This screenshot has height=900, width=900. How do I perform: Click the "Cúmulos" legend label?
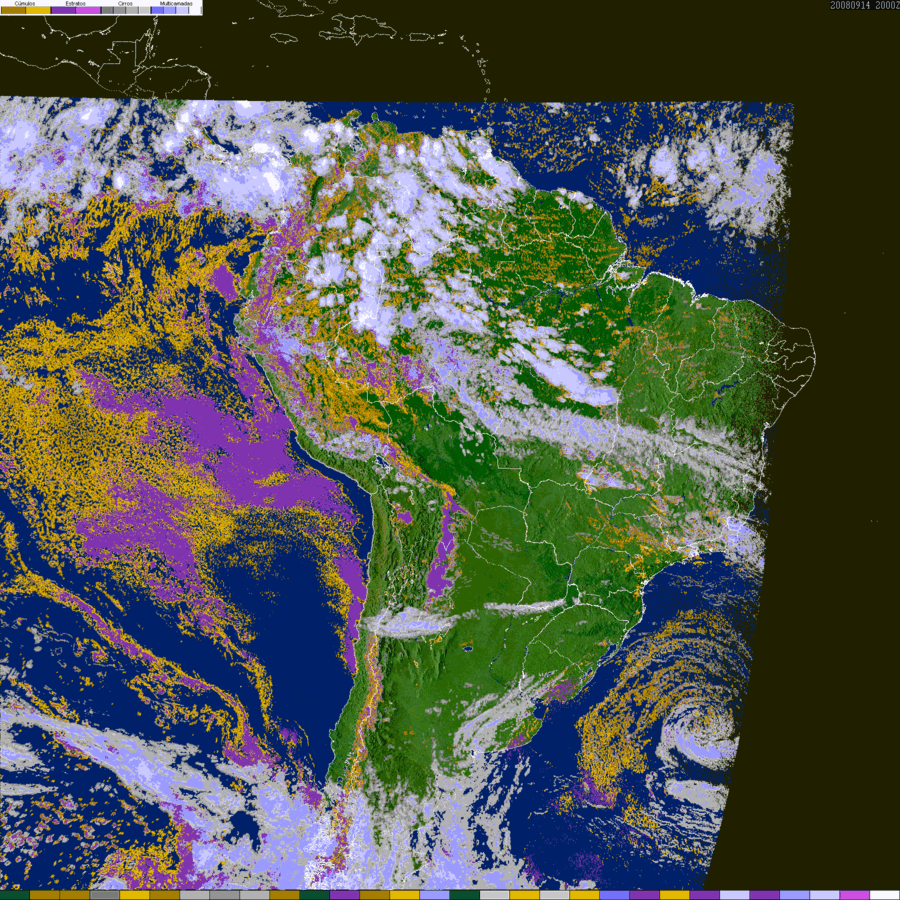25,3
